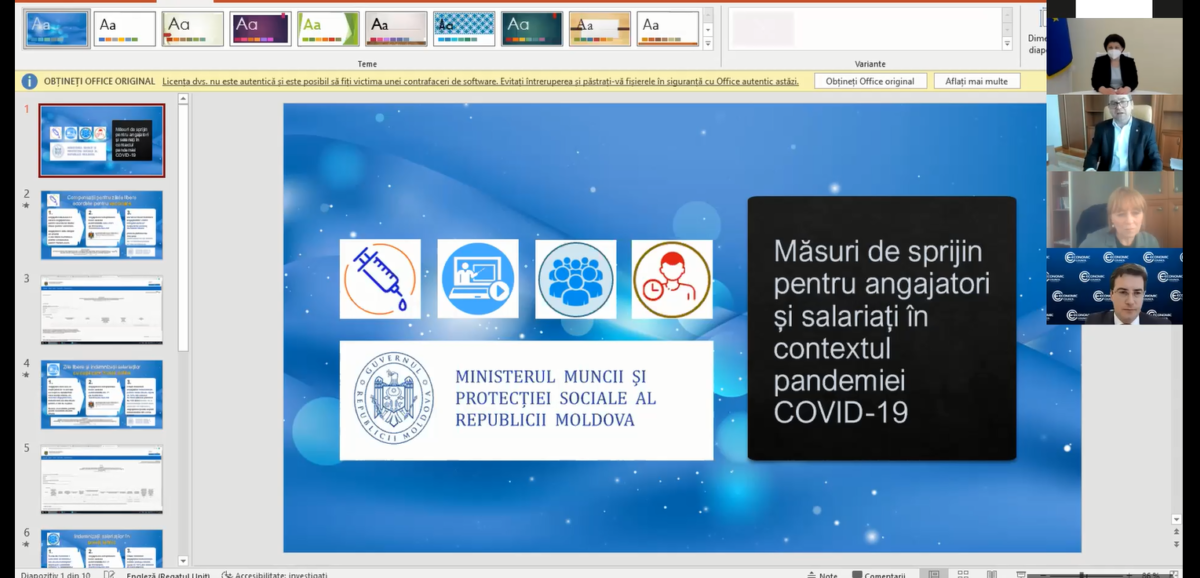Expand the Teme gallery with More arrow
The height and width of the screenshot is (578, 1200).
tap(708, 44)
